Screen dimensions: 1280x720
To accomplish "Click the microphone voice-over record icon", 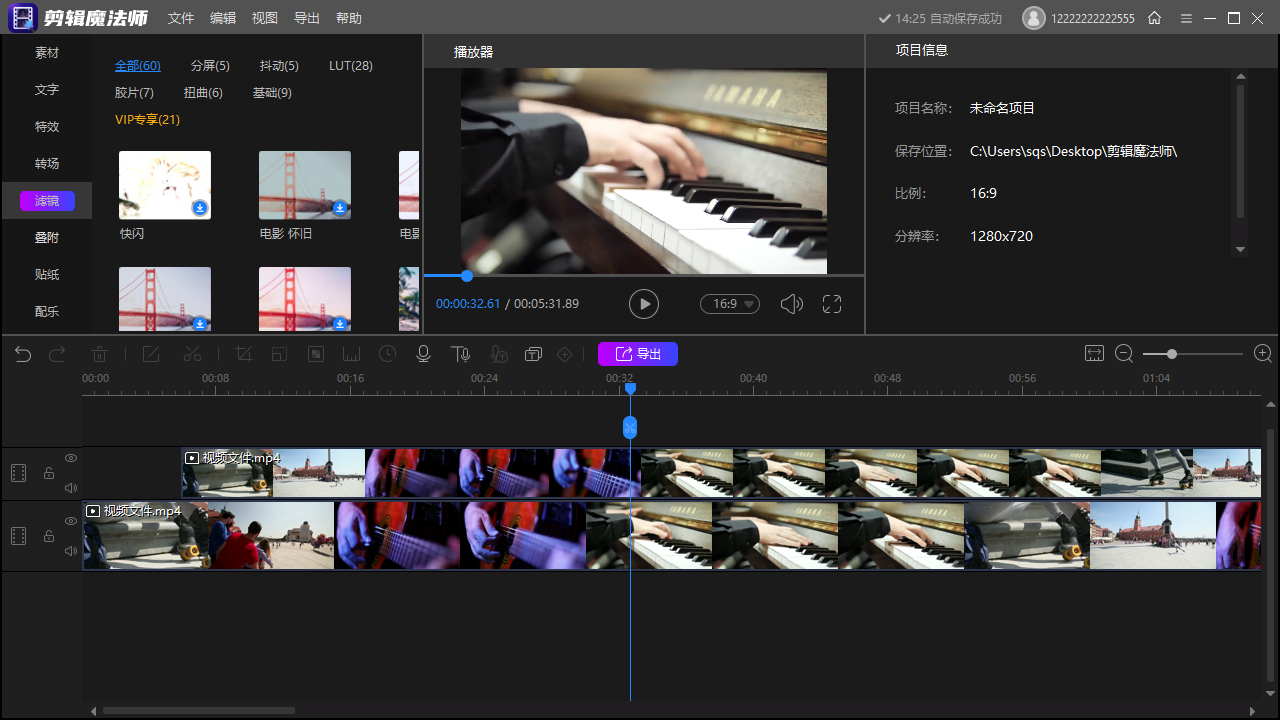I will tap(424, 354).
